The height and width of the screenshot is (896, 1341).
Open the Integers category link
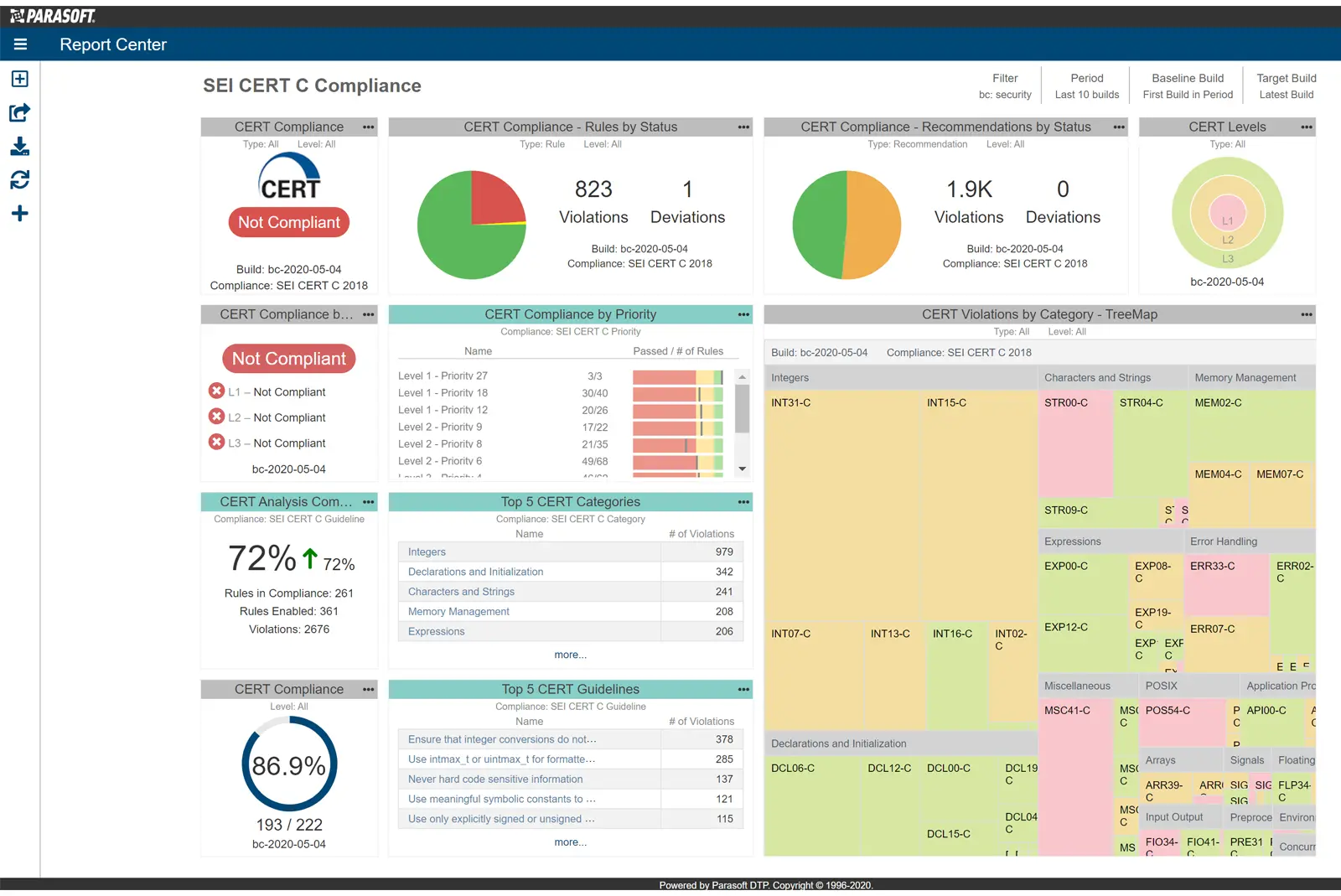[x=427, y=552]
